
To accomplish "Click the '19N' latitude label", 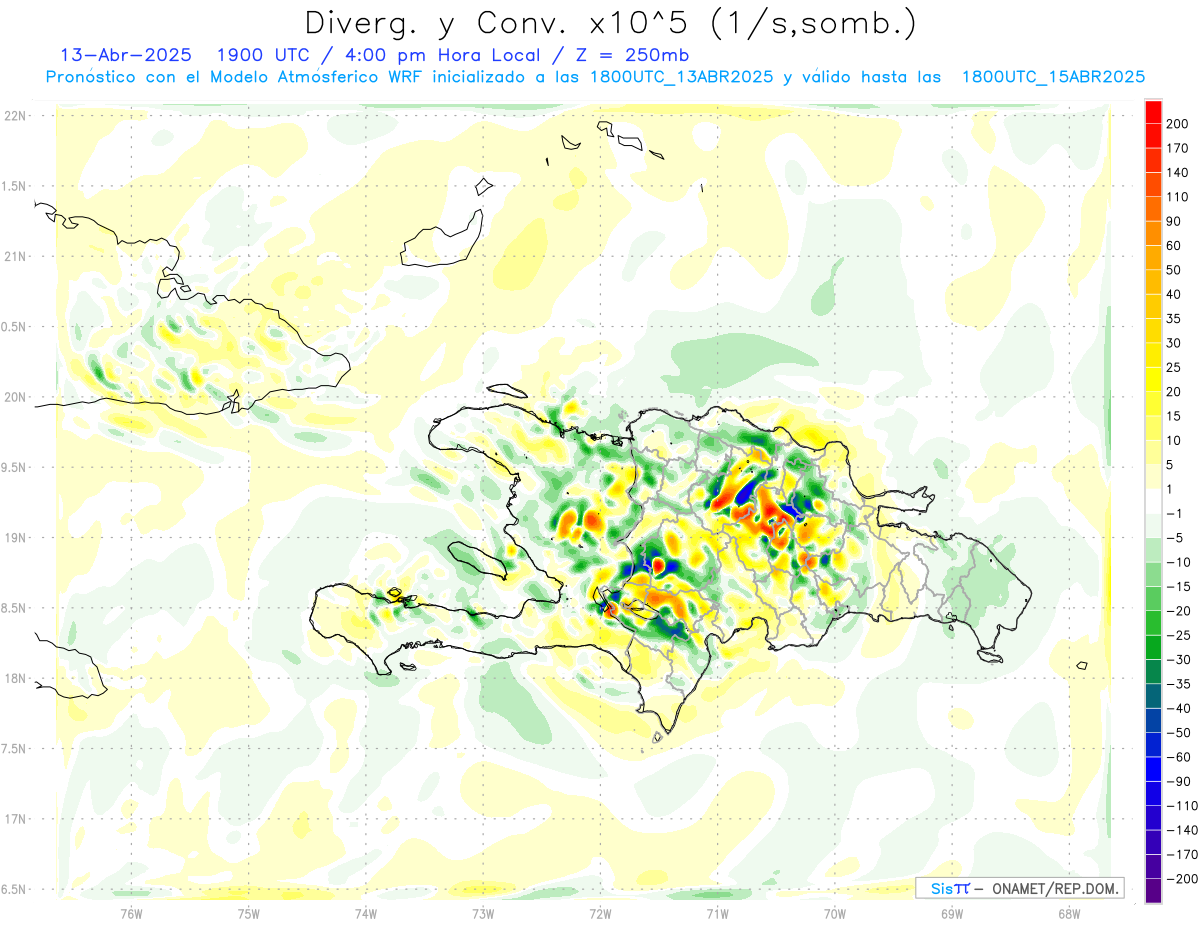I will [14, 538].
